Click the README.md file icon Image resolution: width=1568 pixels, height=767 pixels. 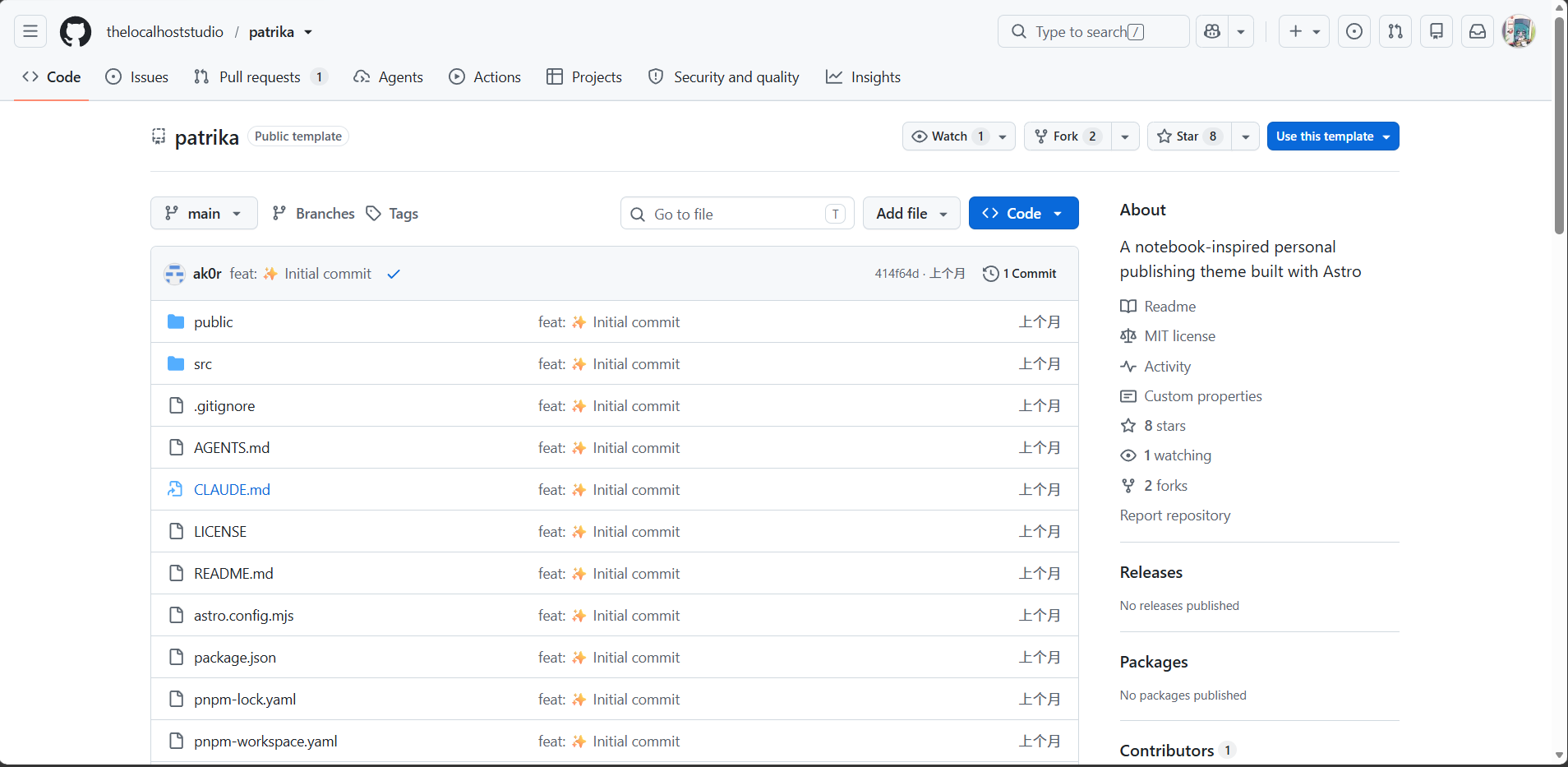click(176, 573)
